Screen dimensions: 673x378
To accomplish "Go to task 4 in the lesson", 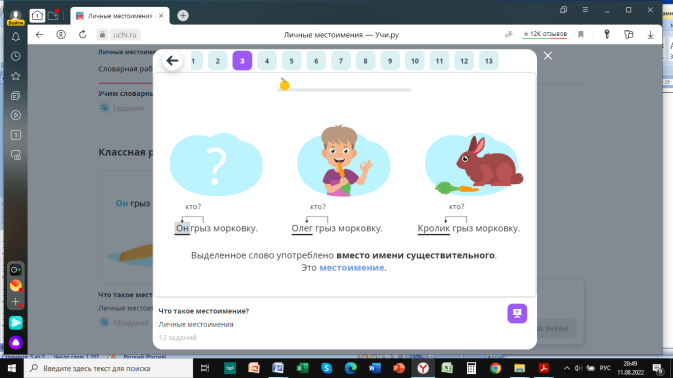I will [x=267, y=61].
